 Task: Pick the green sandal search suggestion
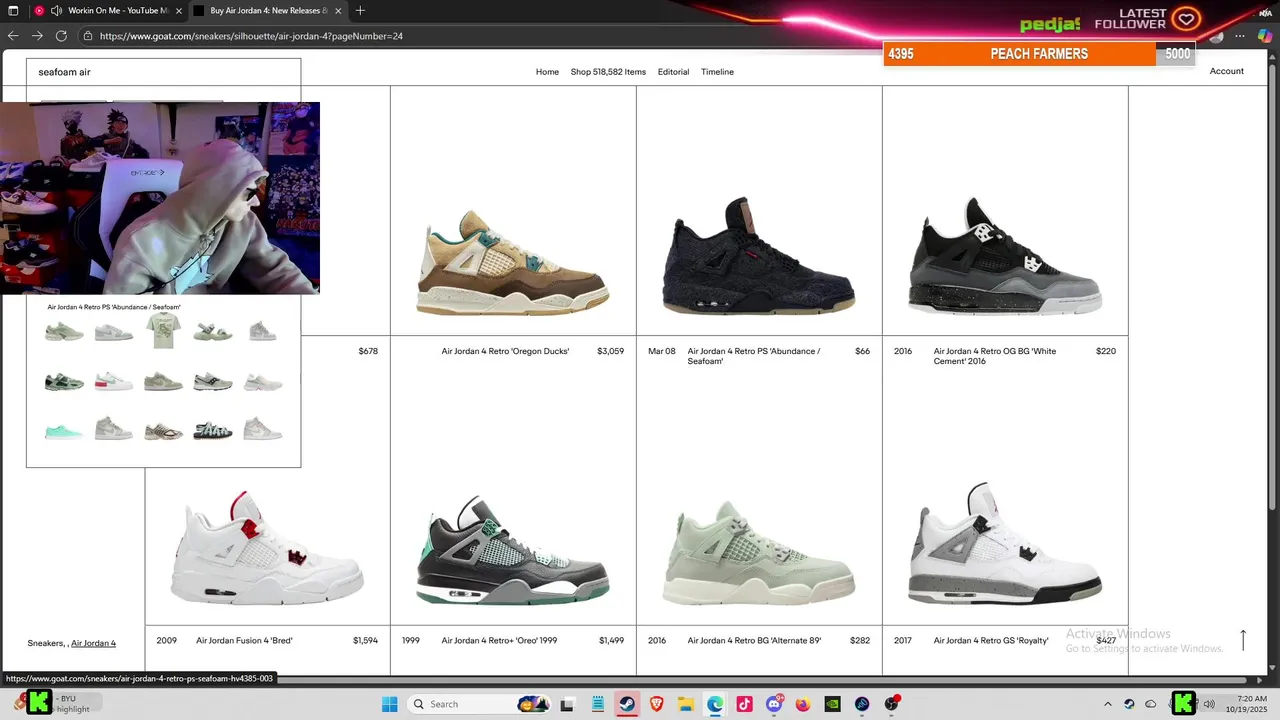213,332
